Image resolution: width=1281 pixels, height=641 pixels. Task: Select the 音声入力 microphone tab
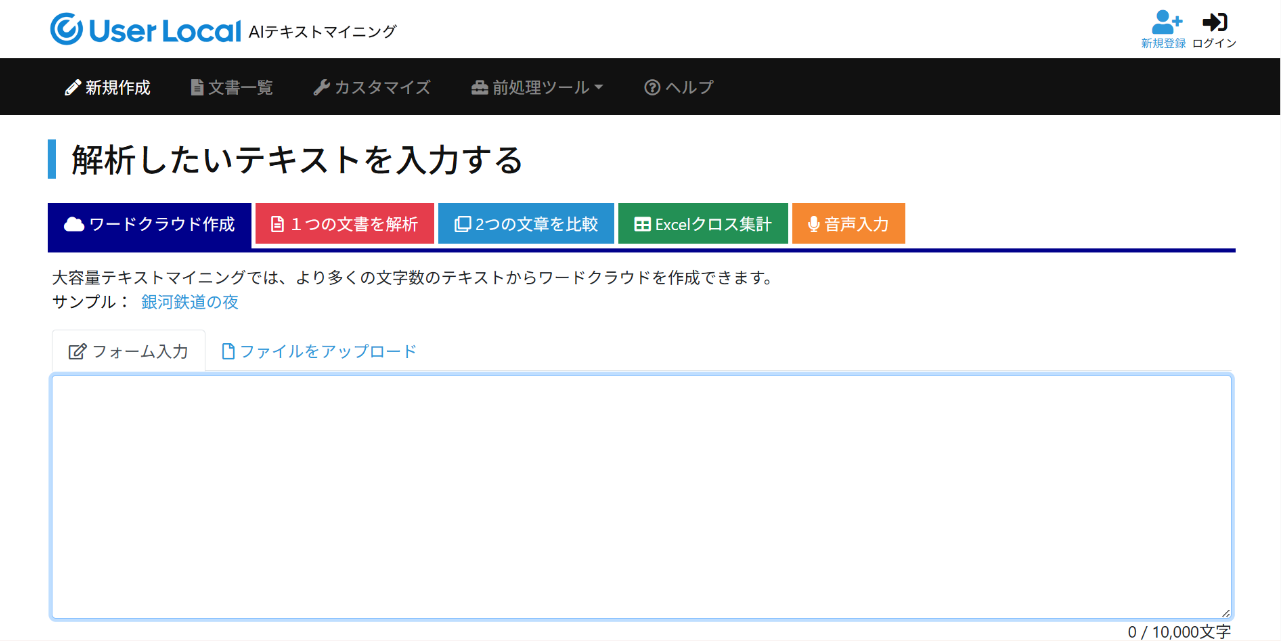point(848,224)
